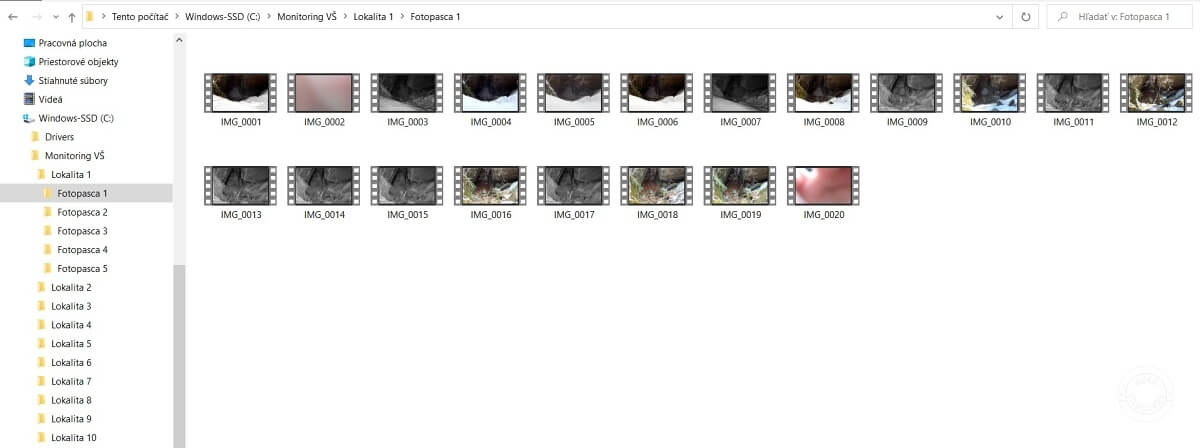Select video file IMG_0017
The width and height of the screenshot is (1200, 448).
[574, 193]
